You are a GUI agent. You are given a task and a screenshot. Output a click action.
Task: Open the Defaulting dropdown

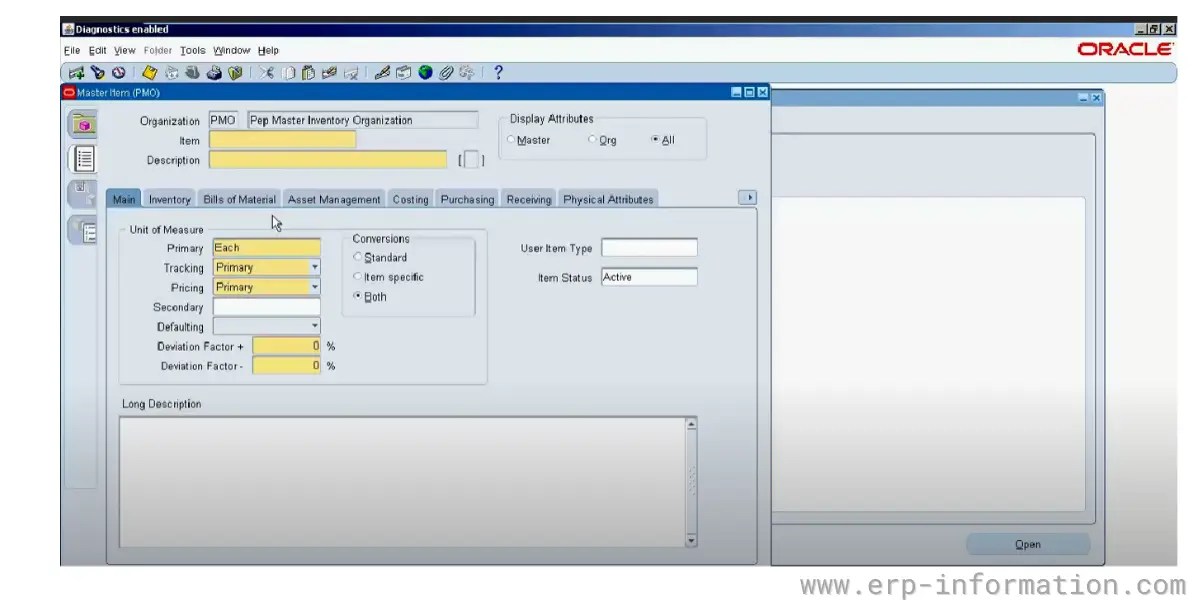tap(315, 326)
